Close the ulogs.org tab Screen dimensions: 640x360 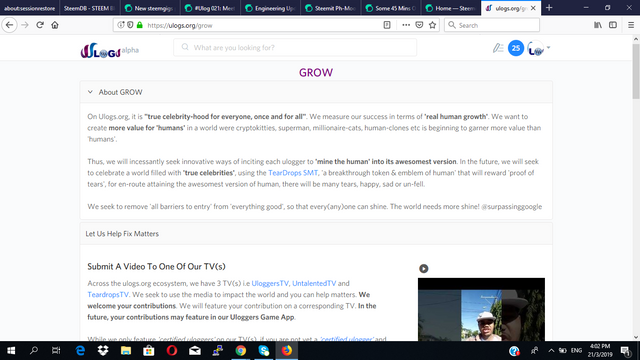click(533, 8)
